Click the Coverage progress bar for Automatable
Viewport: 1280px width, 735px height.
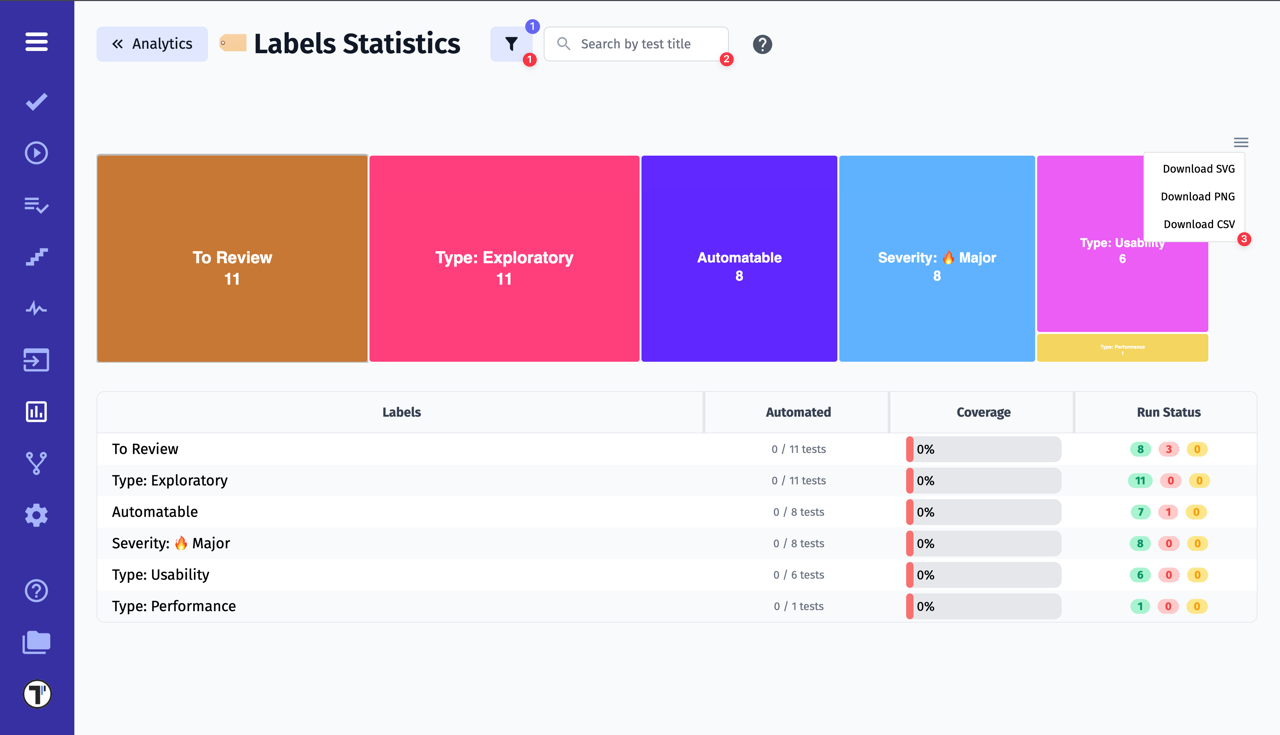pos(983,511)
